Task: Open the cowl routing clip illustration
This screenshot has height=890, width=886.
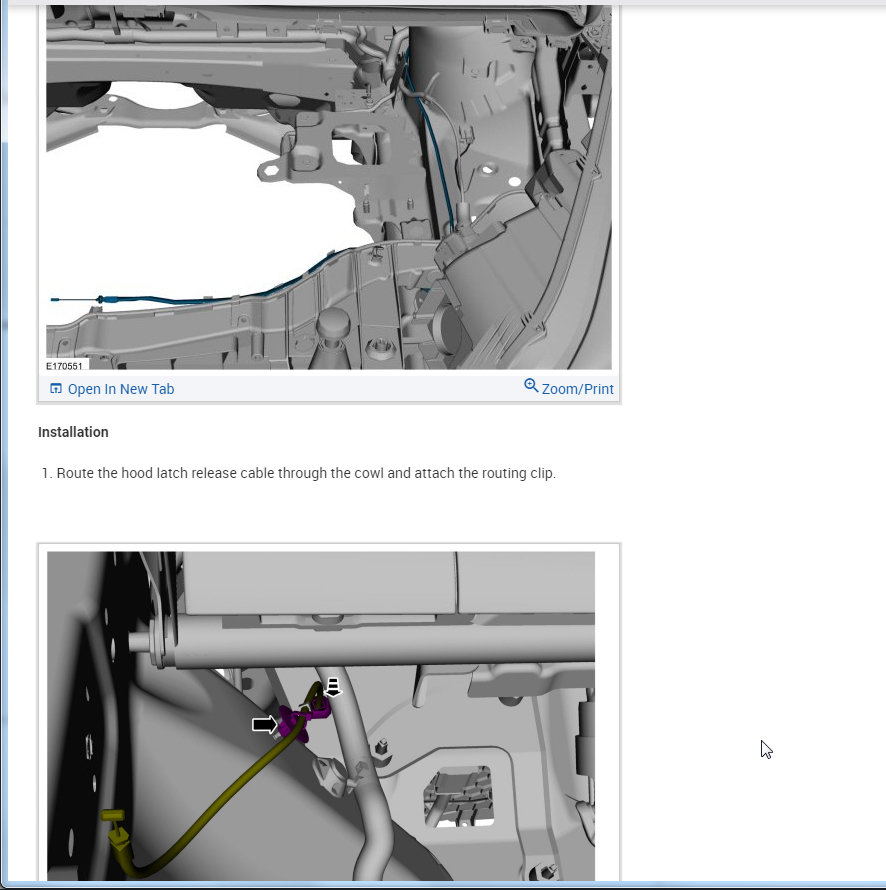Action: [x=321, y=716]
